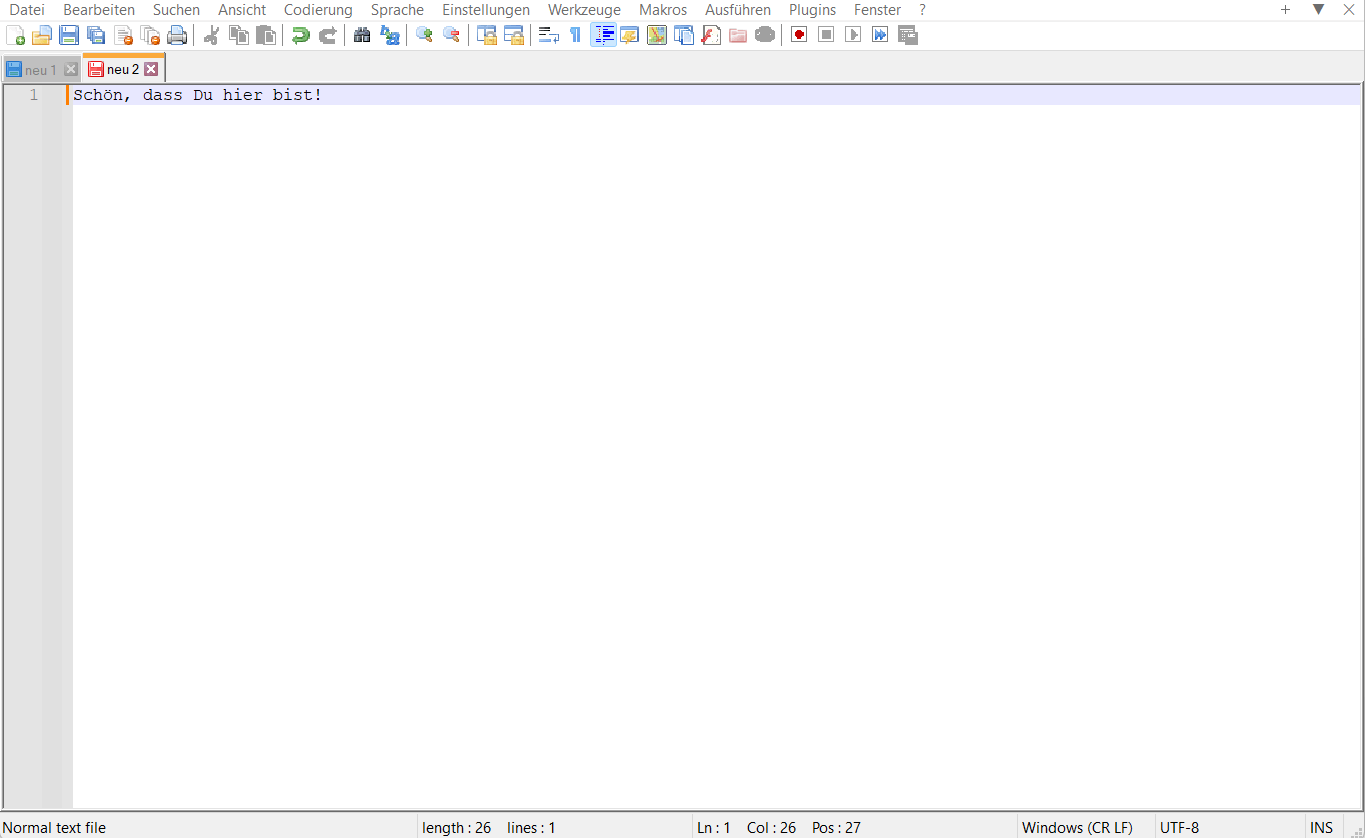Screen dimensions: 1365x838
Task: Cut text with the scissors icon
Action: (x=211, y=34)
